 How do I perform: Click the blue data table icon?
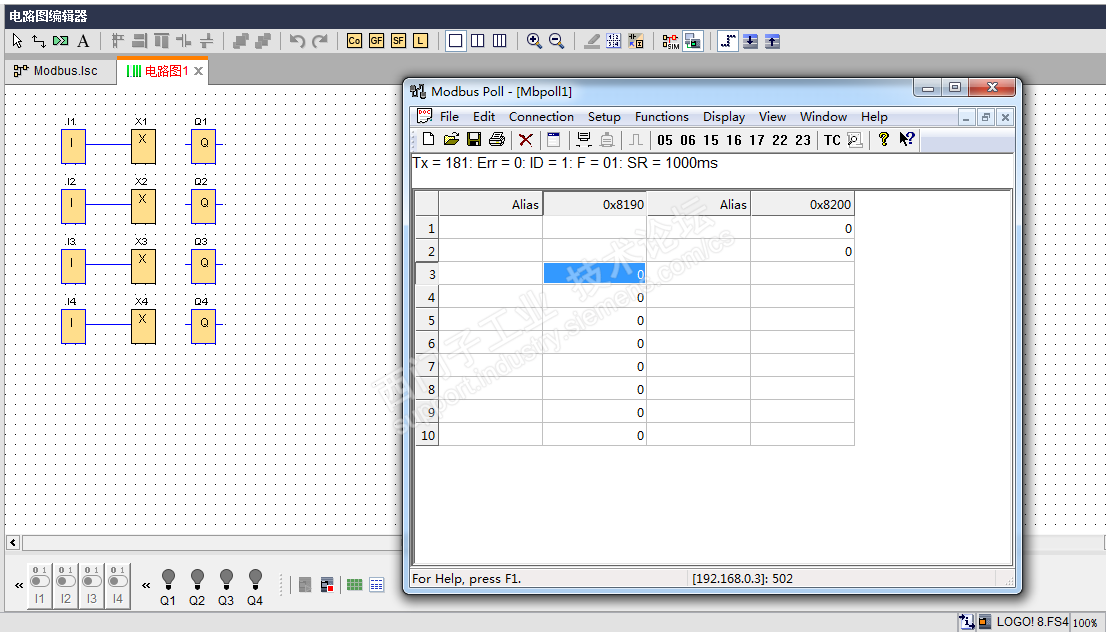(x=377, y=585)
